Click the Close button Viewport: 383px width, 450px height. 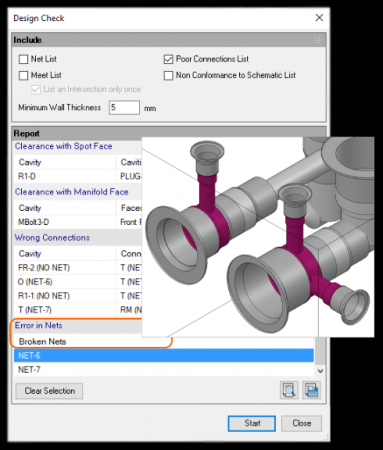point(302,423)
